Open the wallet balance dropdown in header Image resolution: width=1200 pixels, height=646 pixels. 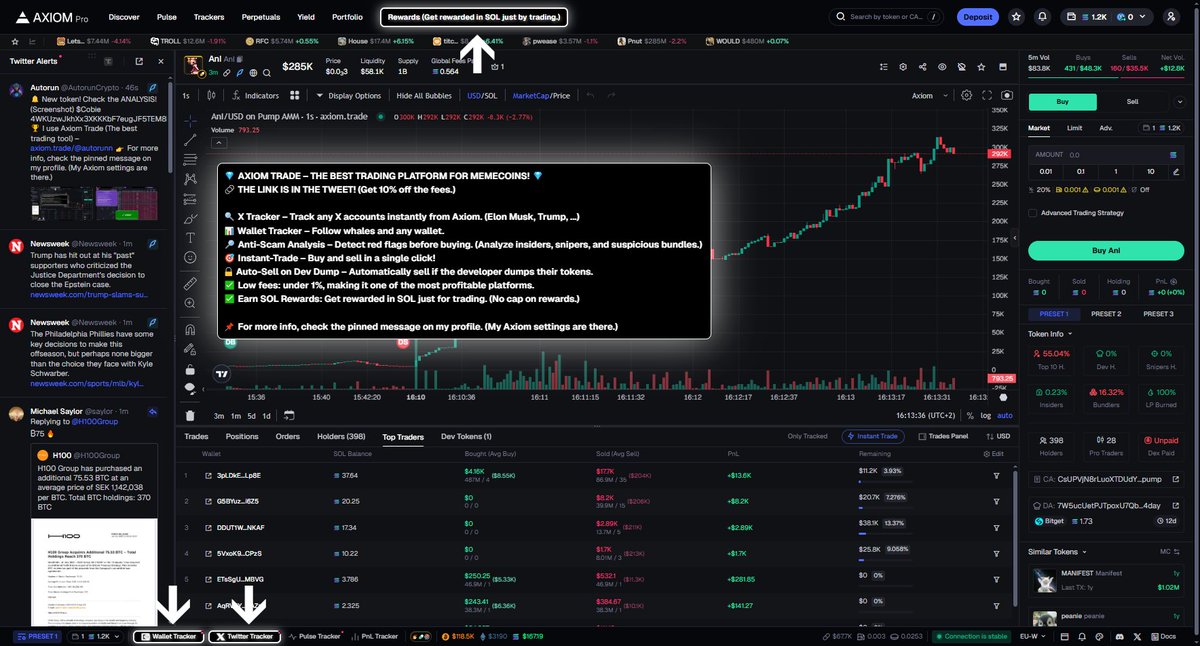[x=1108, y=17]
